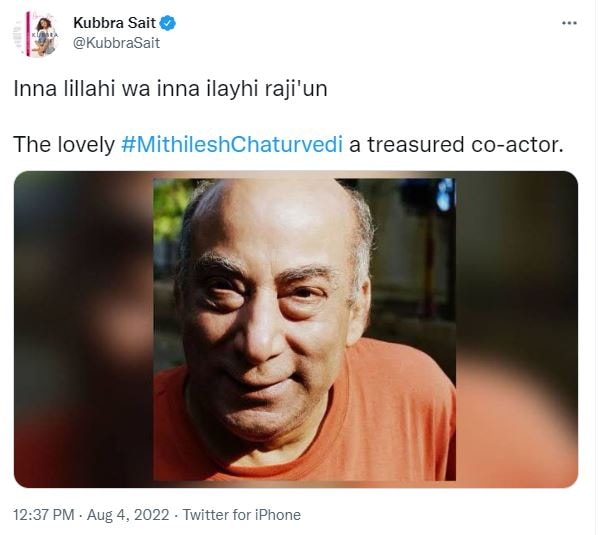Click the blue verified badge icon
599x535 pixels.
pyautogui.click(x=168, y=23)
